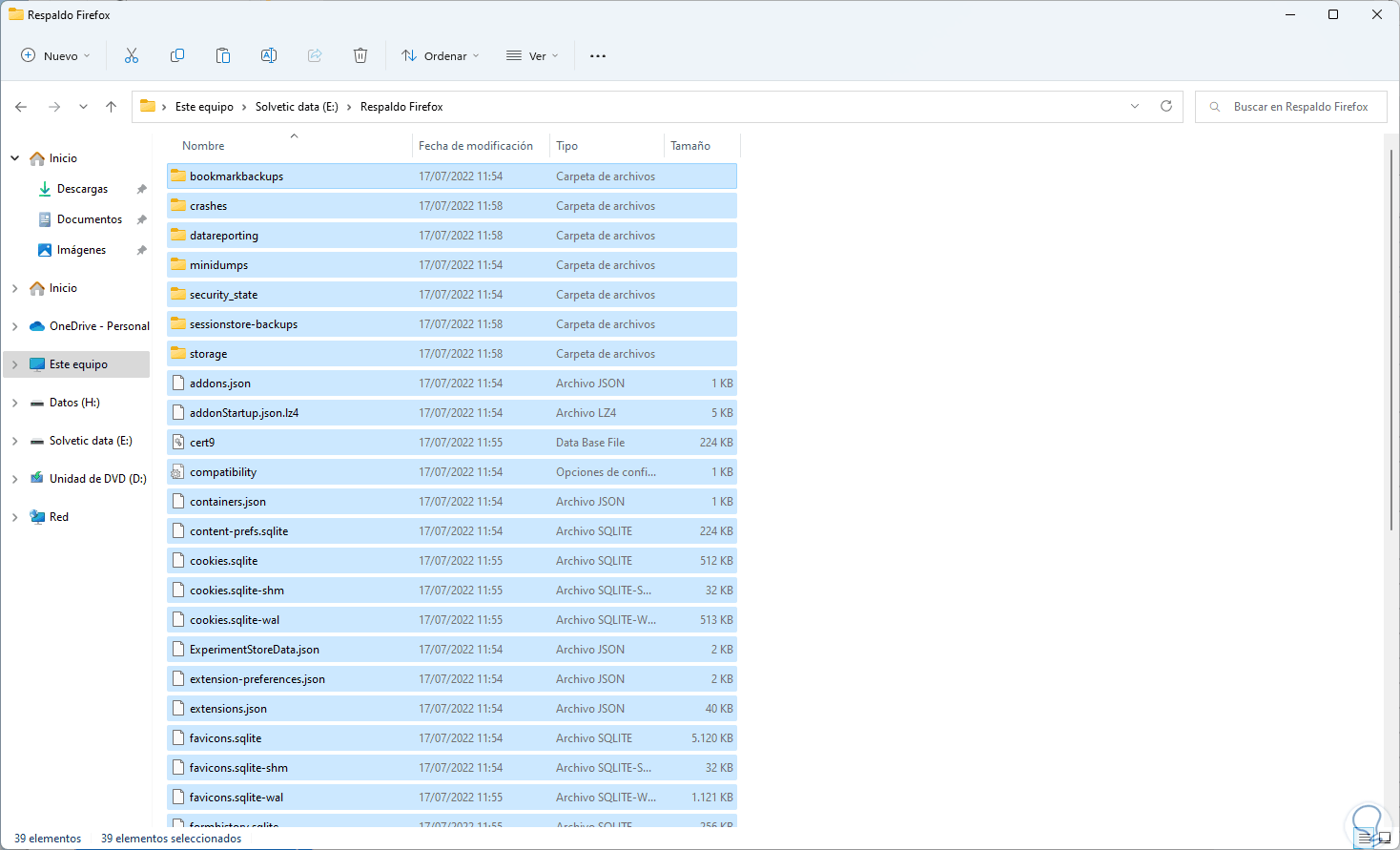
Task: Go forward with the right arrow button
Action: click(x=54, y=107)
